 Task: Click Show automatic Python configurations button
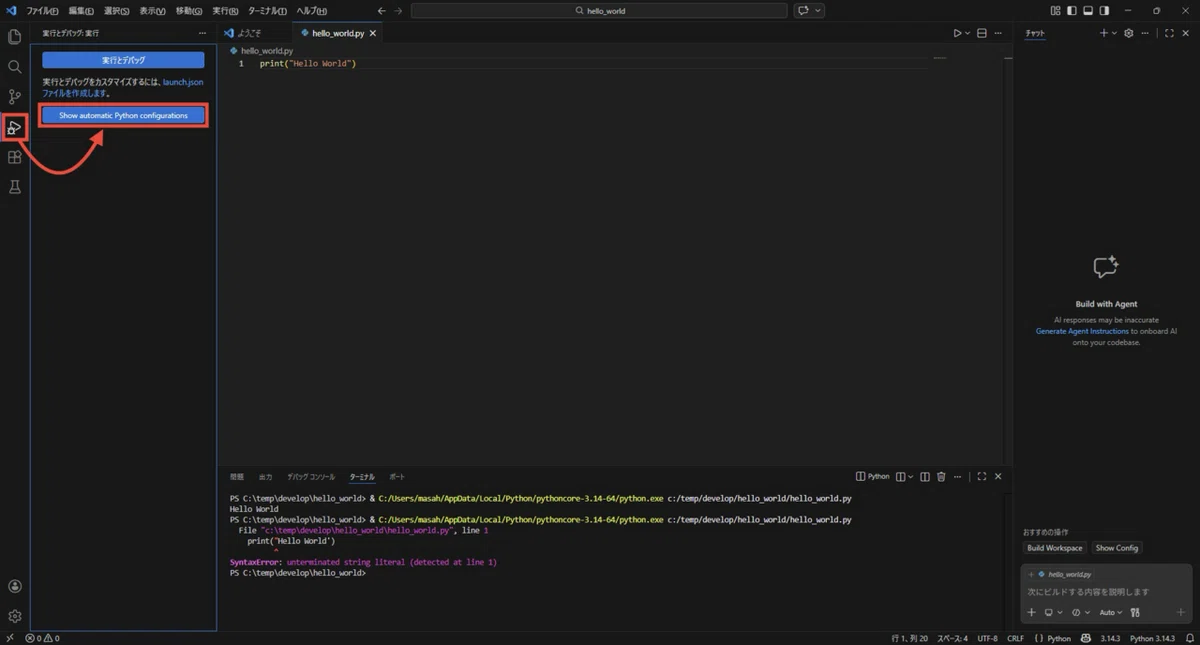click(x=123, y=116)
